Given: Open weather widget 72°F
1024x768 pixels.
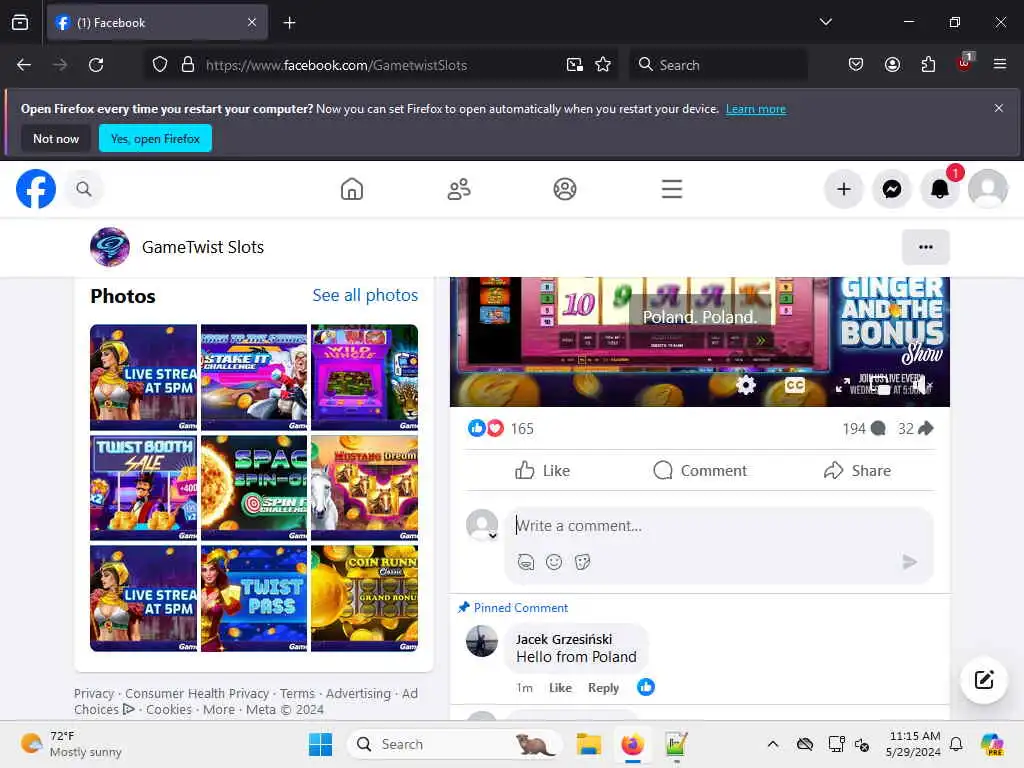Looking at the screenshot, I should [x=72, y=744].
